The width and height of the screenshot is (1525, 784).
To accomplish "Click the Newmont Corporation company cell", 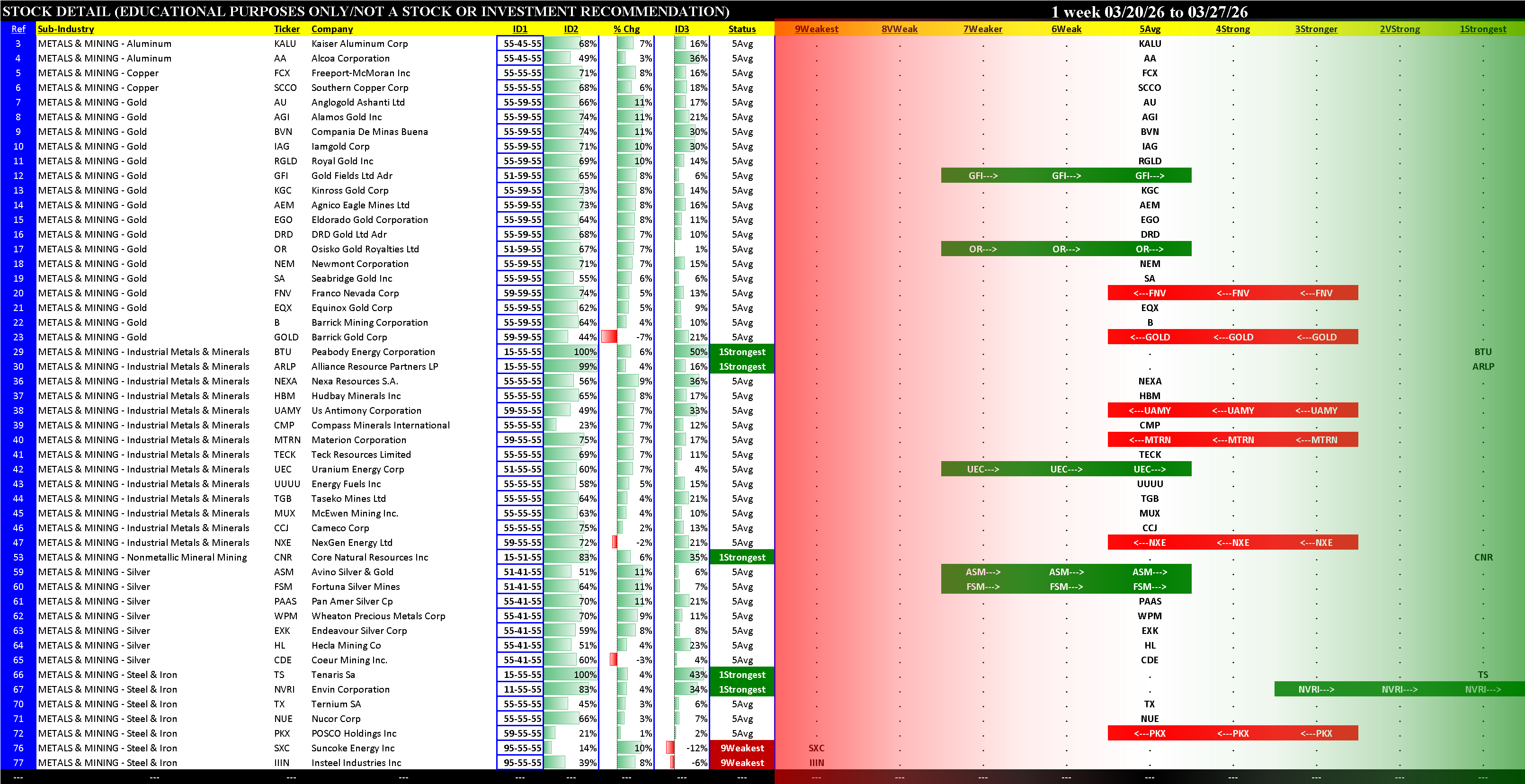I will click(x=360, y=264).
